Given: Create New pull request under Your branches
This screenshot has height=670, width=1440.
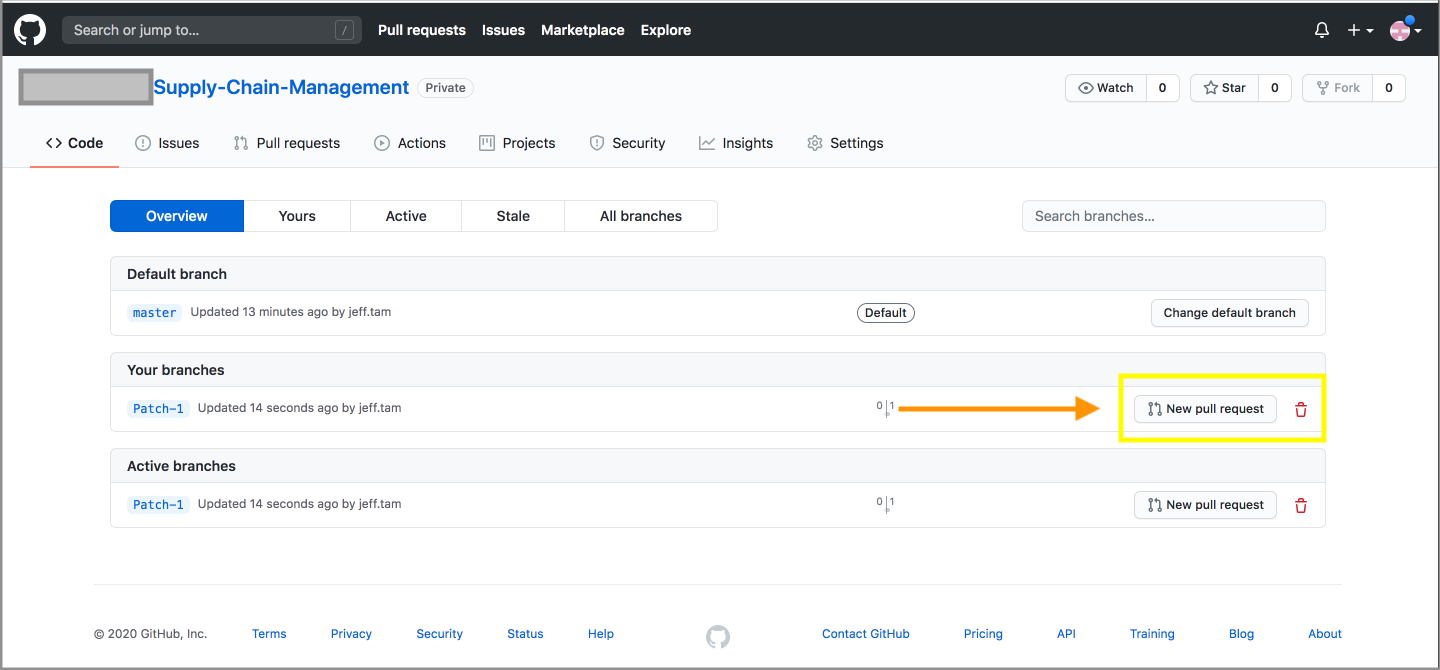Looking at the screenshot, I should pos(1205,409).
